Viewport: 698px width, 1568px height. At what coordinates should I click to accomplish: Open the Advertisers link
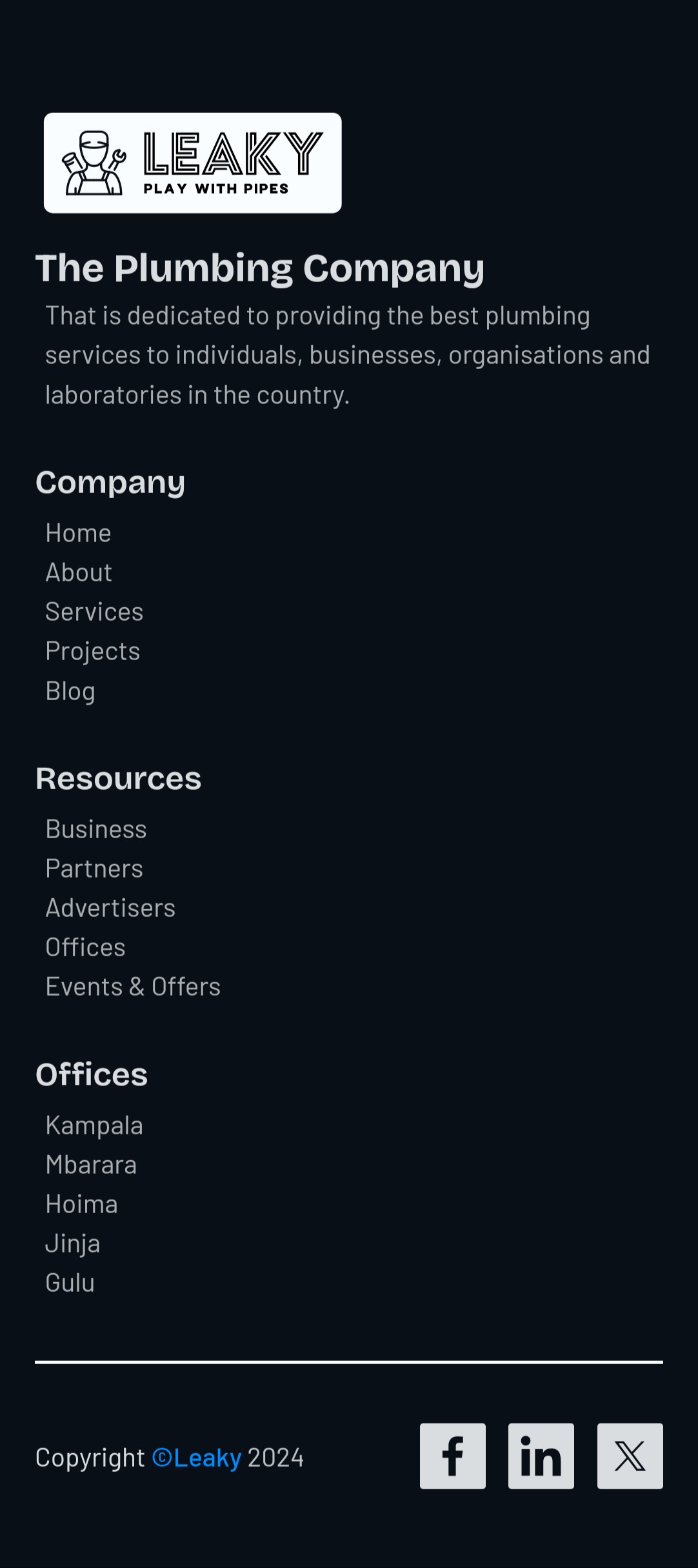click(110, 908)
